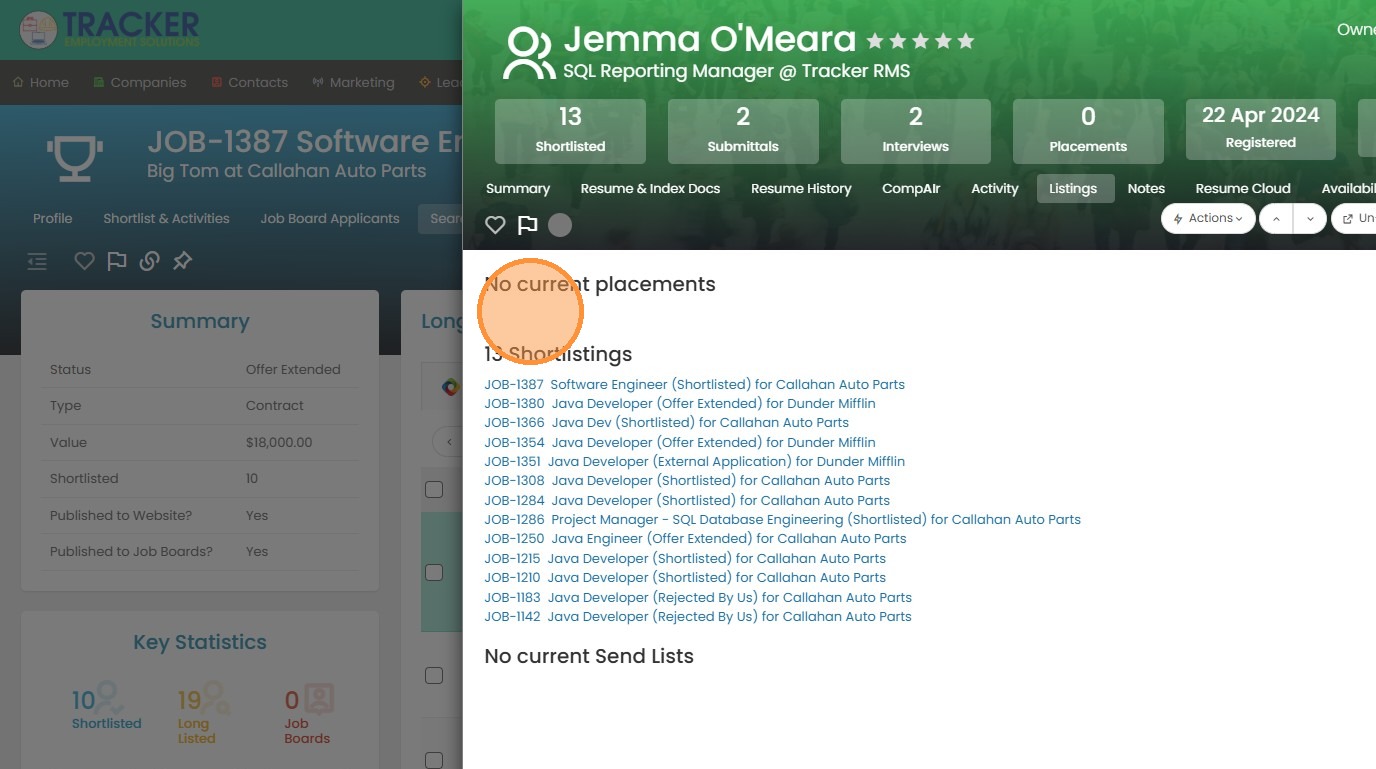Switch to Shortlist & Activities tab
This screenshot has width=1376, height=769.
coord(166,218)
